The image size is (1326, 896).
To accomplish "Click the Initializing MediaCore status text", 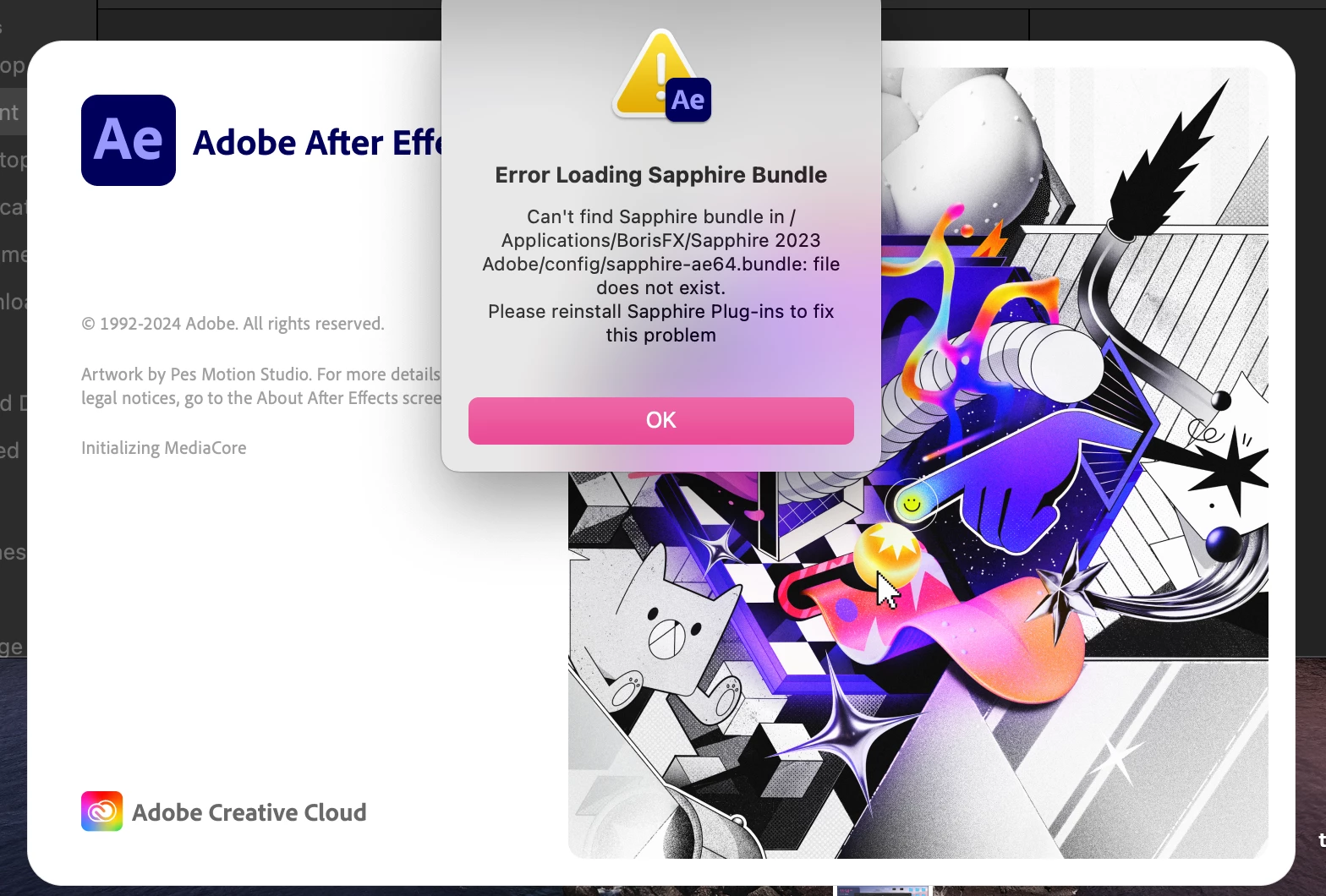I will [x=164, y=448].
